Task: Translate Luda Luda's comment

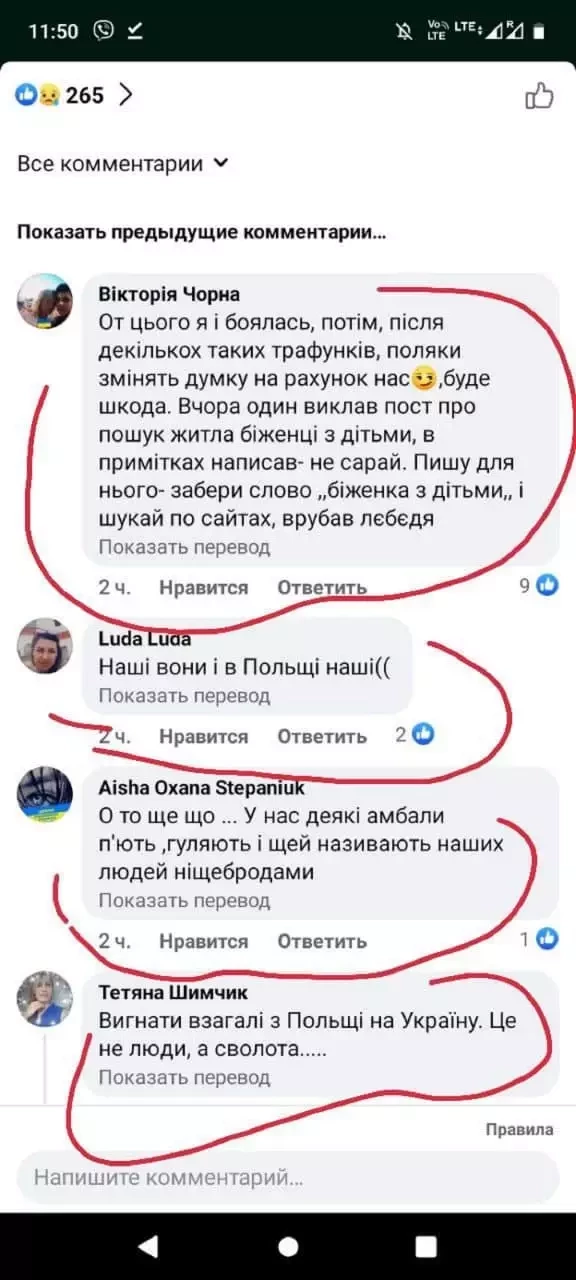Action: click(x=184, y=696)
